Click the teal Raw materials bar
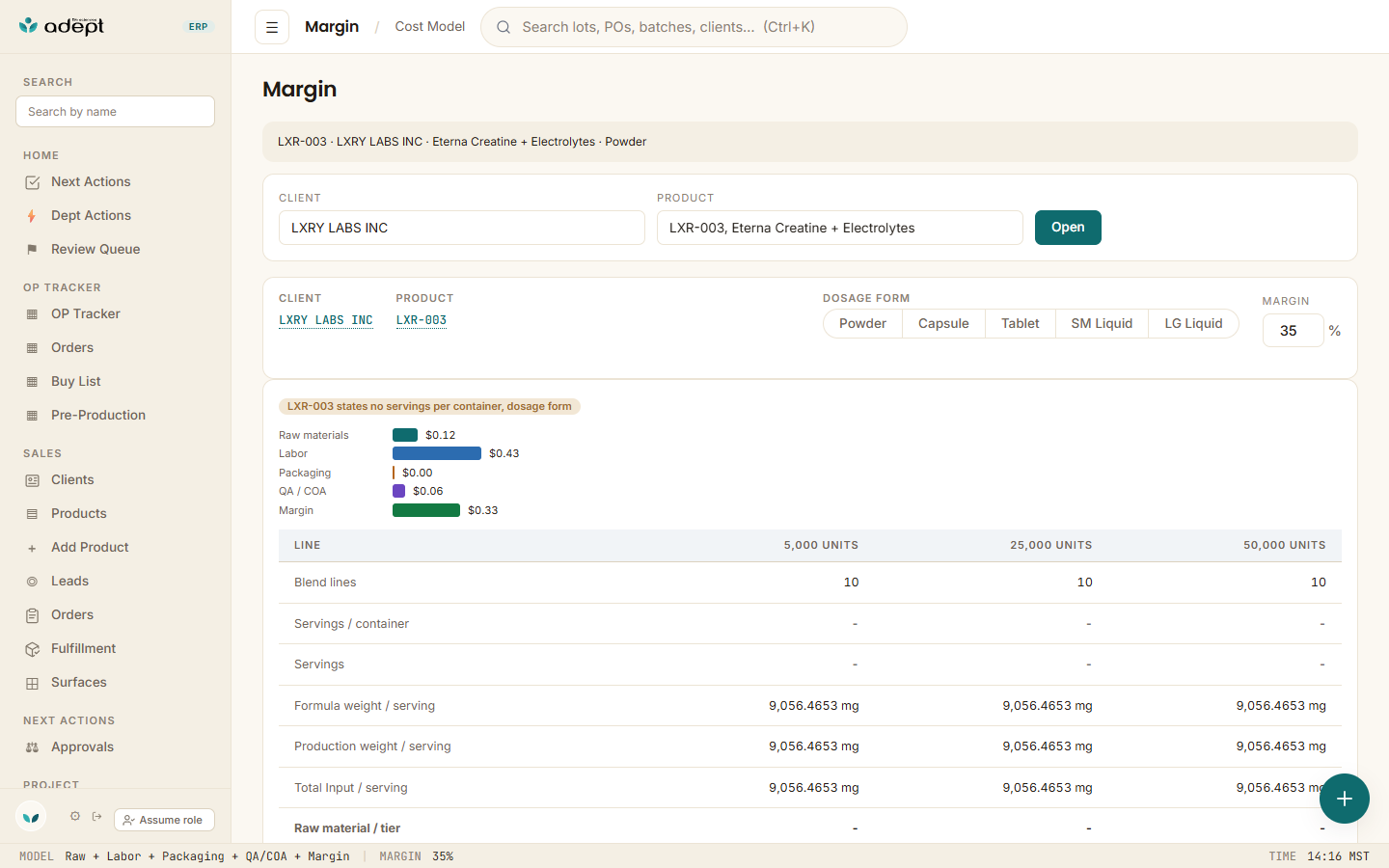The image size is (1389, 868). [x=405, y=435]
